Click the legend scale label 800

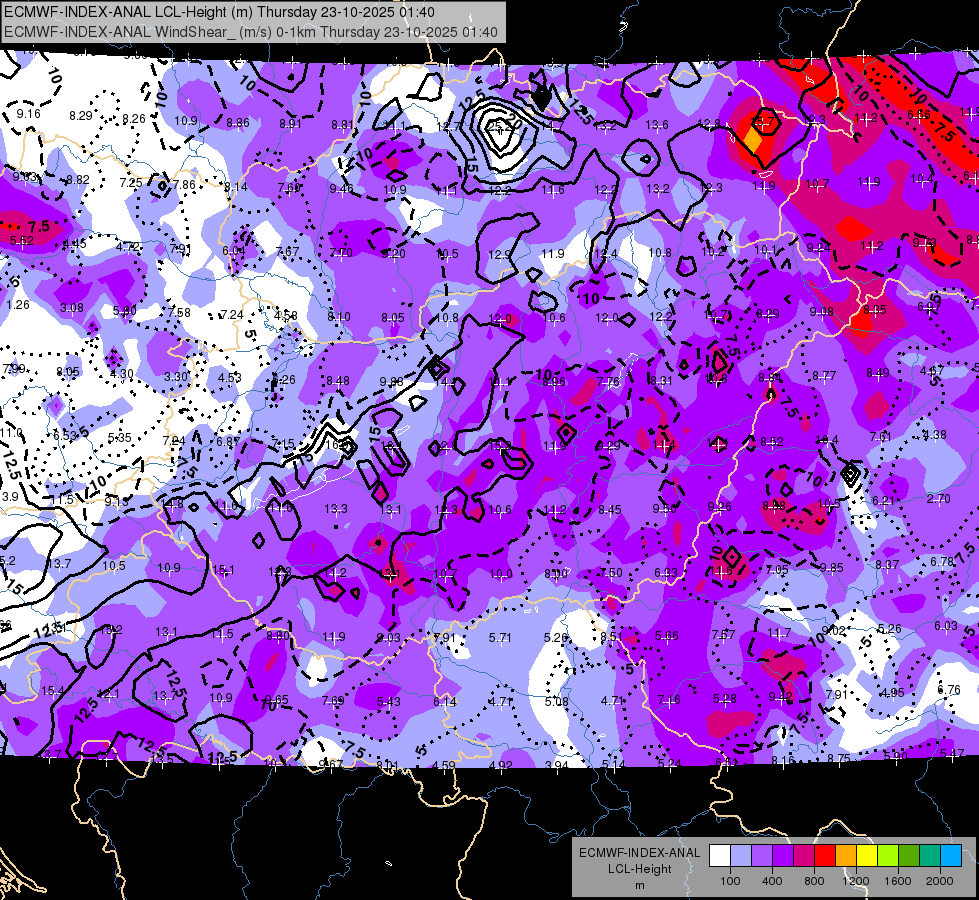pyautogui.click(x=814, y=881)
